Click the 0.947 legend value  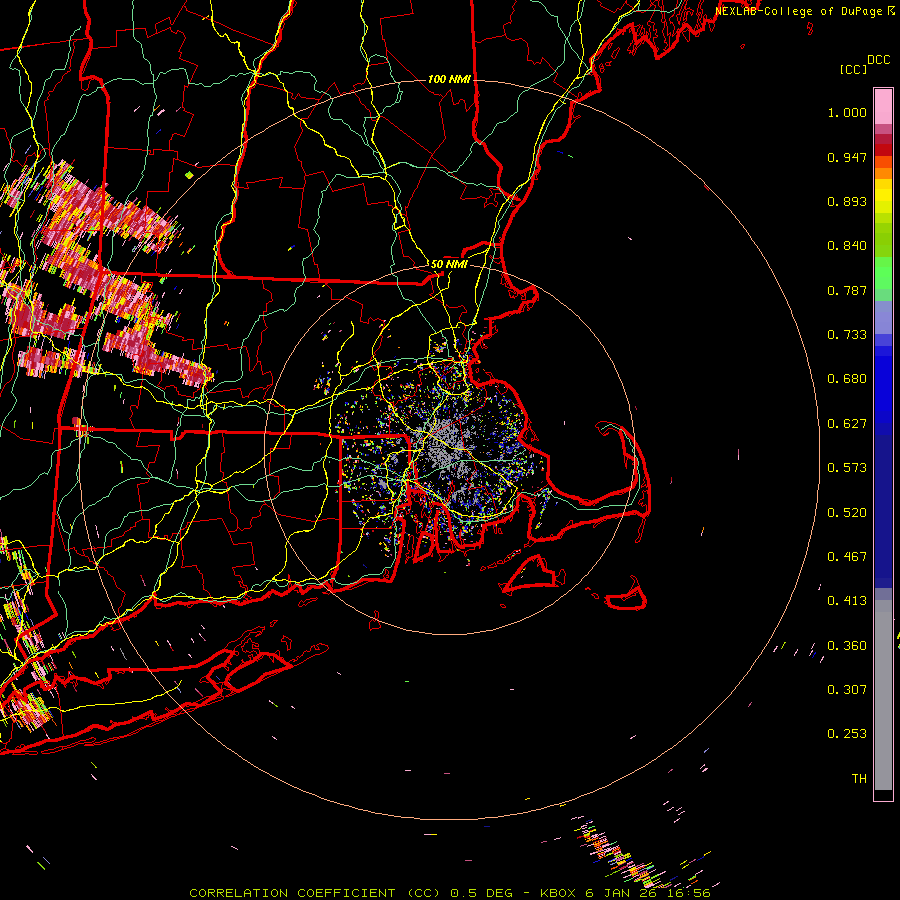pos(847,157)
